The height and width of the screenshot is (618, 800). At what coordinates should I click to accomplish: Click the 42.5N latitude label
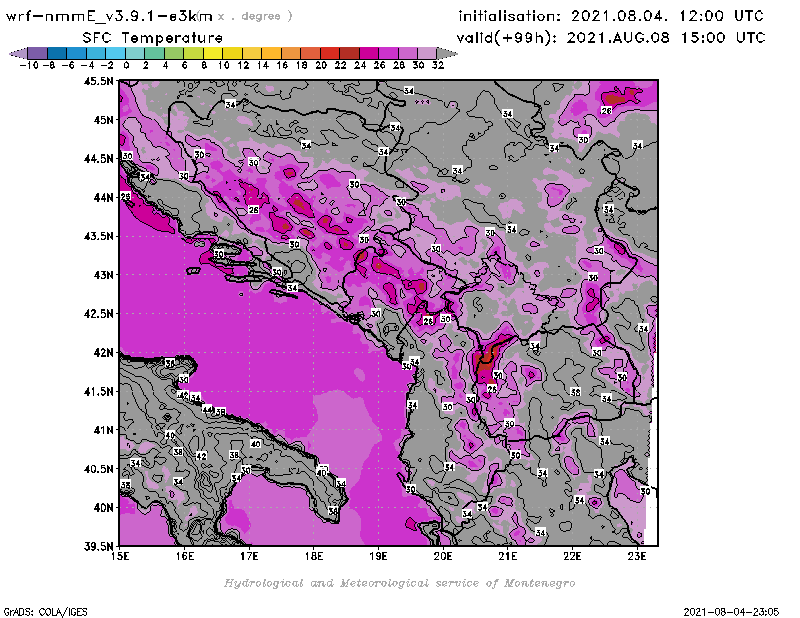[x=98, y=314]
